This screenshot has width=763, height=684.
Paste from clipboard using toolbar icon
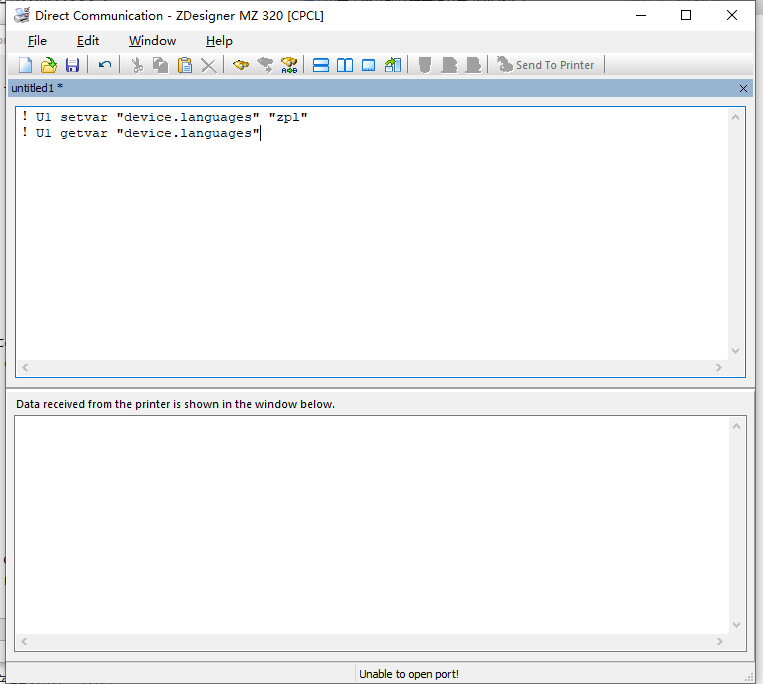185,65
